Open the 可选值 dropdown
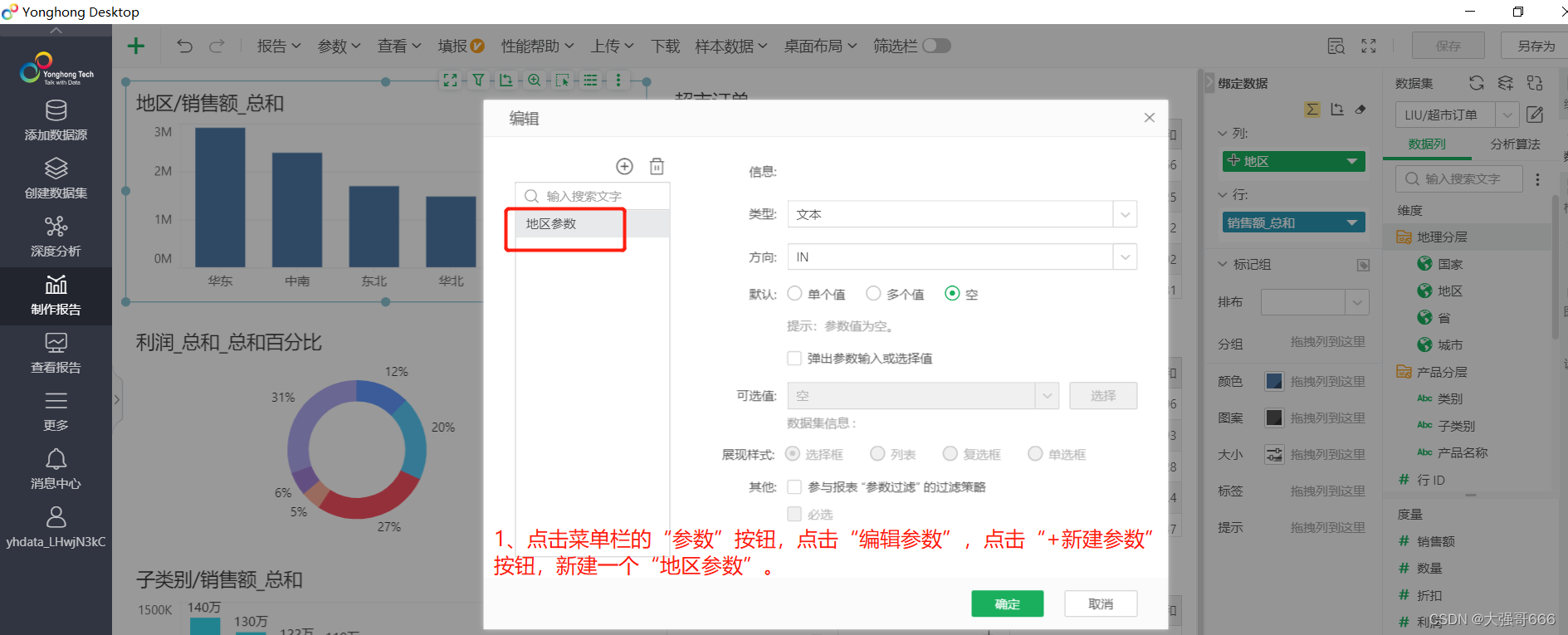This screenshot has height=635, width=1568. 923,396
